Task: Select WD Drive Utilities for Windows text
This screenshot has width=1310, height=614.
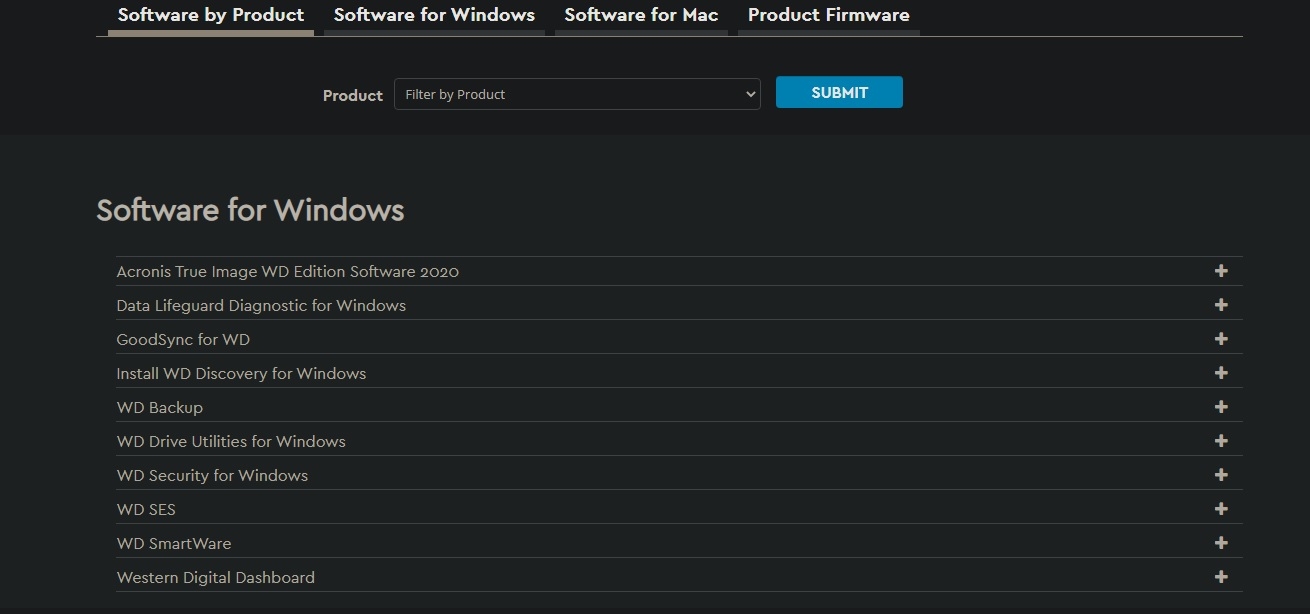Action: coord(231,442)
